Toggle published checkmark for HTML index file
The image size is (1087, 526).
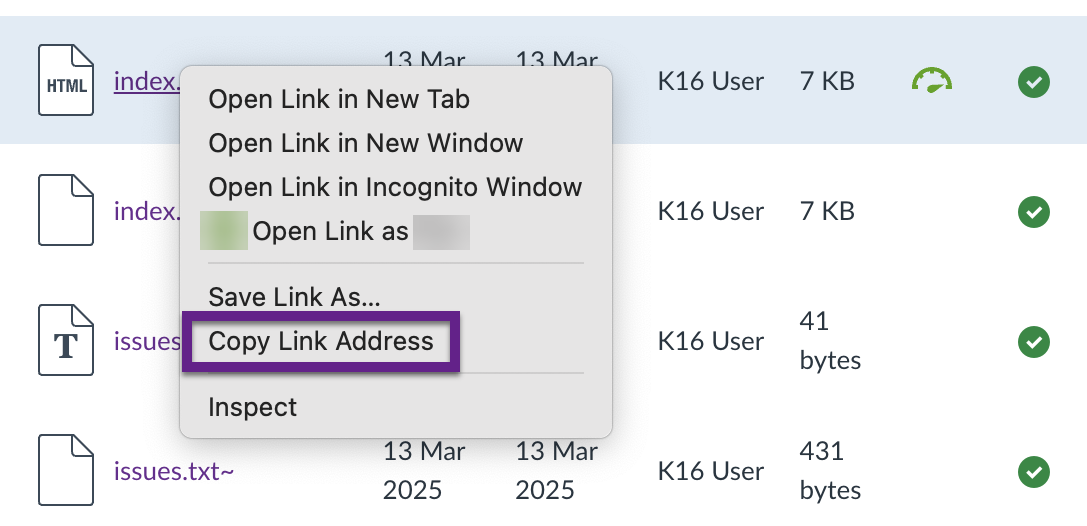tap(1034, 82)
